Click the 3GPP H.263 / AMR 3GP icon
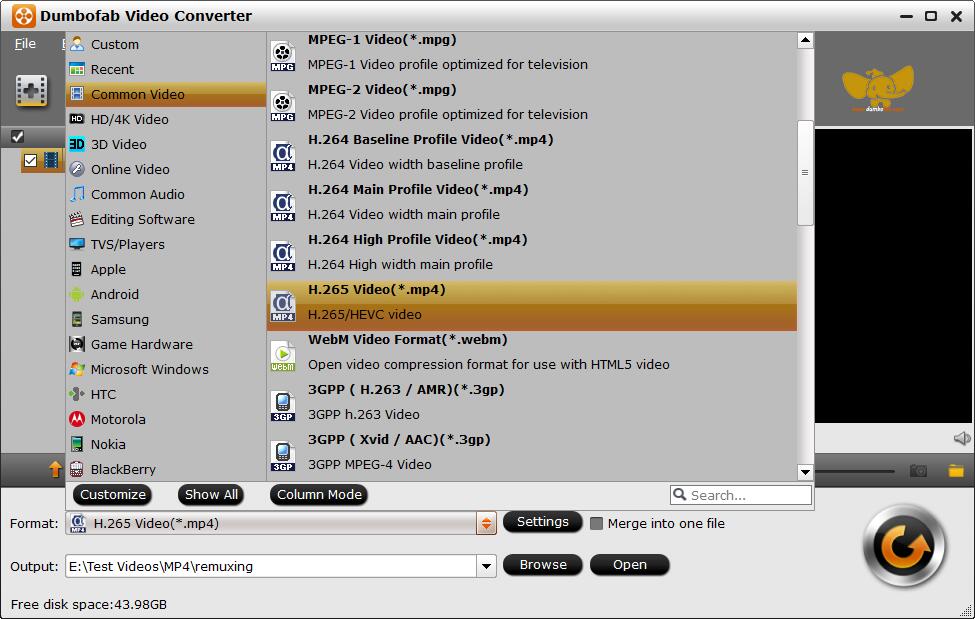This screenshot has width=975, height=619. pyautogui.click(x=283, y=406)
